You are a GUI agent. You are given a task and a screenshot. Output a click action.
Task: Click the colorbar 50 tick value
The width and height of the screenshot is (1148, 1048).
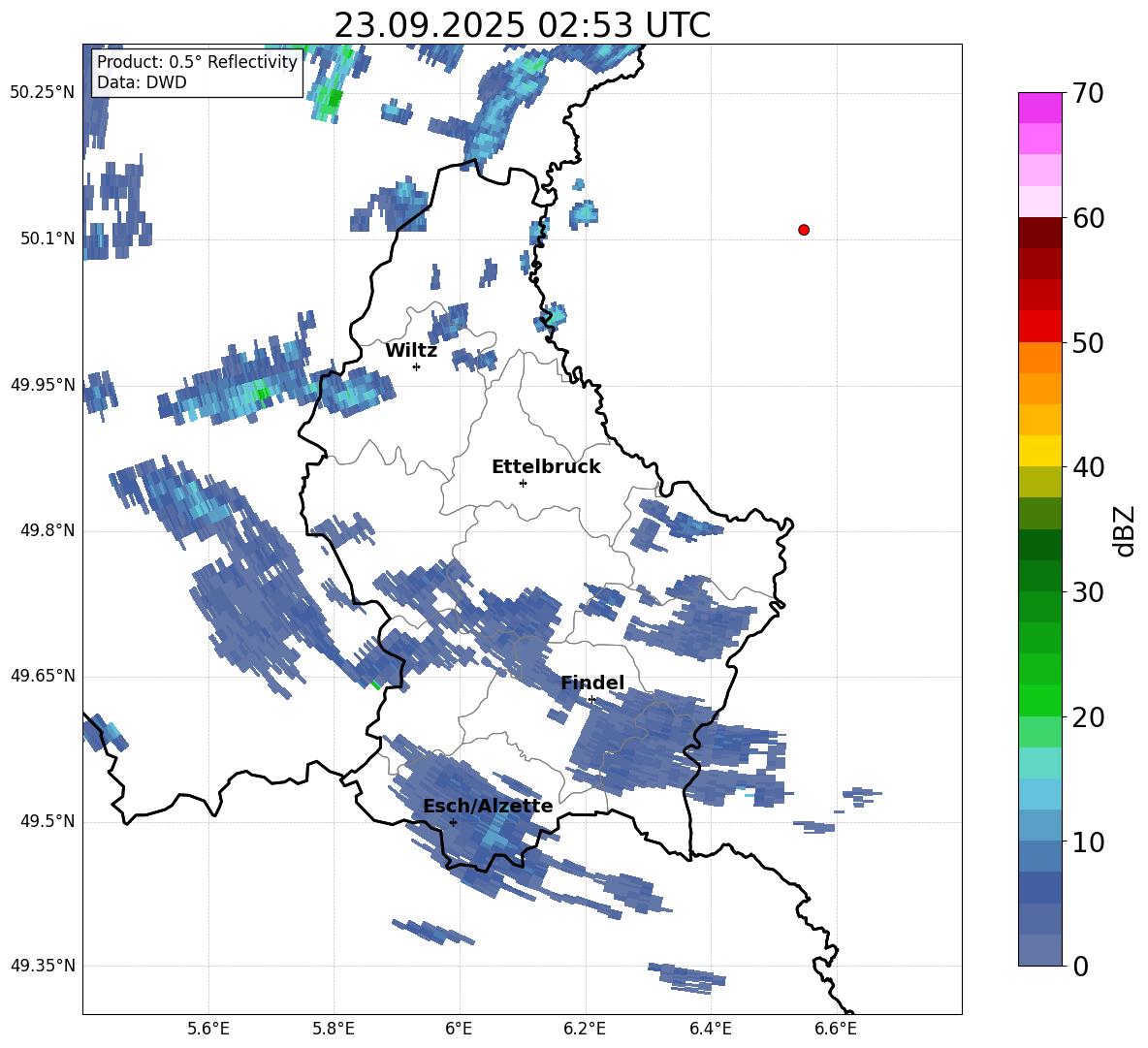point(1088,342)
